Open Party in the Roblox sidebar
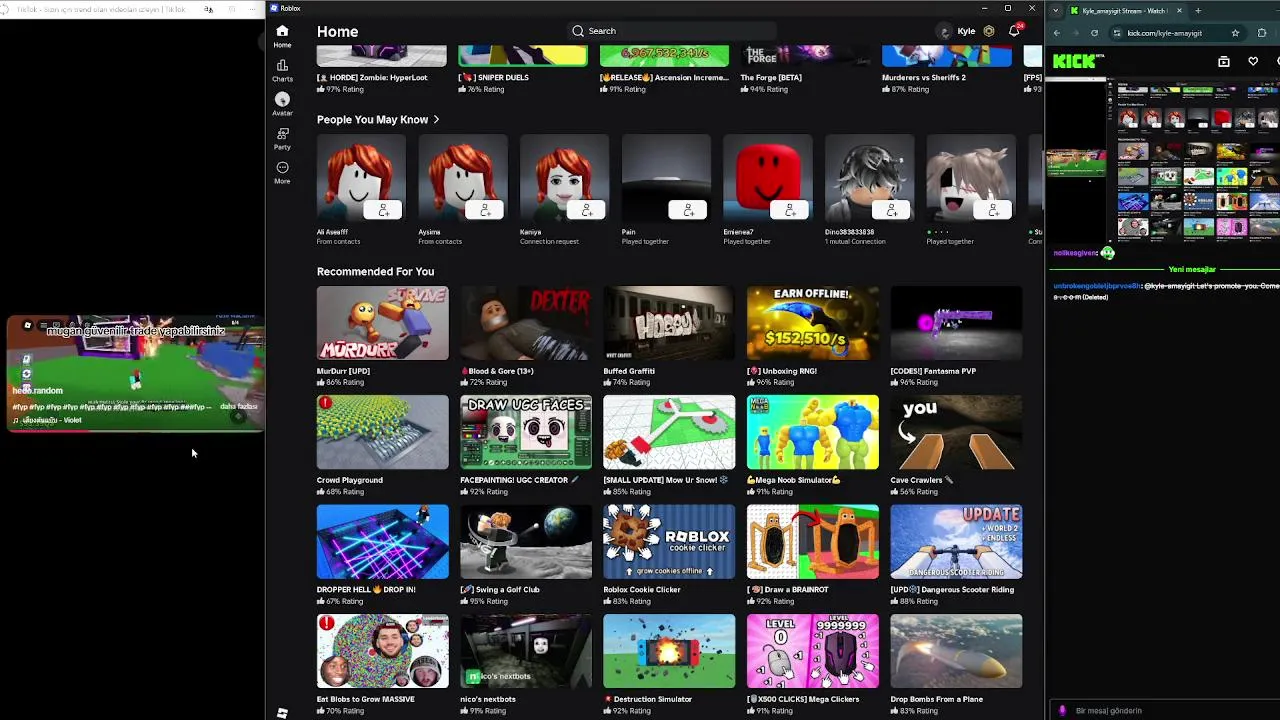The width and height of the screenshot is (1280, 720). coord(282,138)
